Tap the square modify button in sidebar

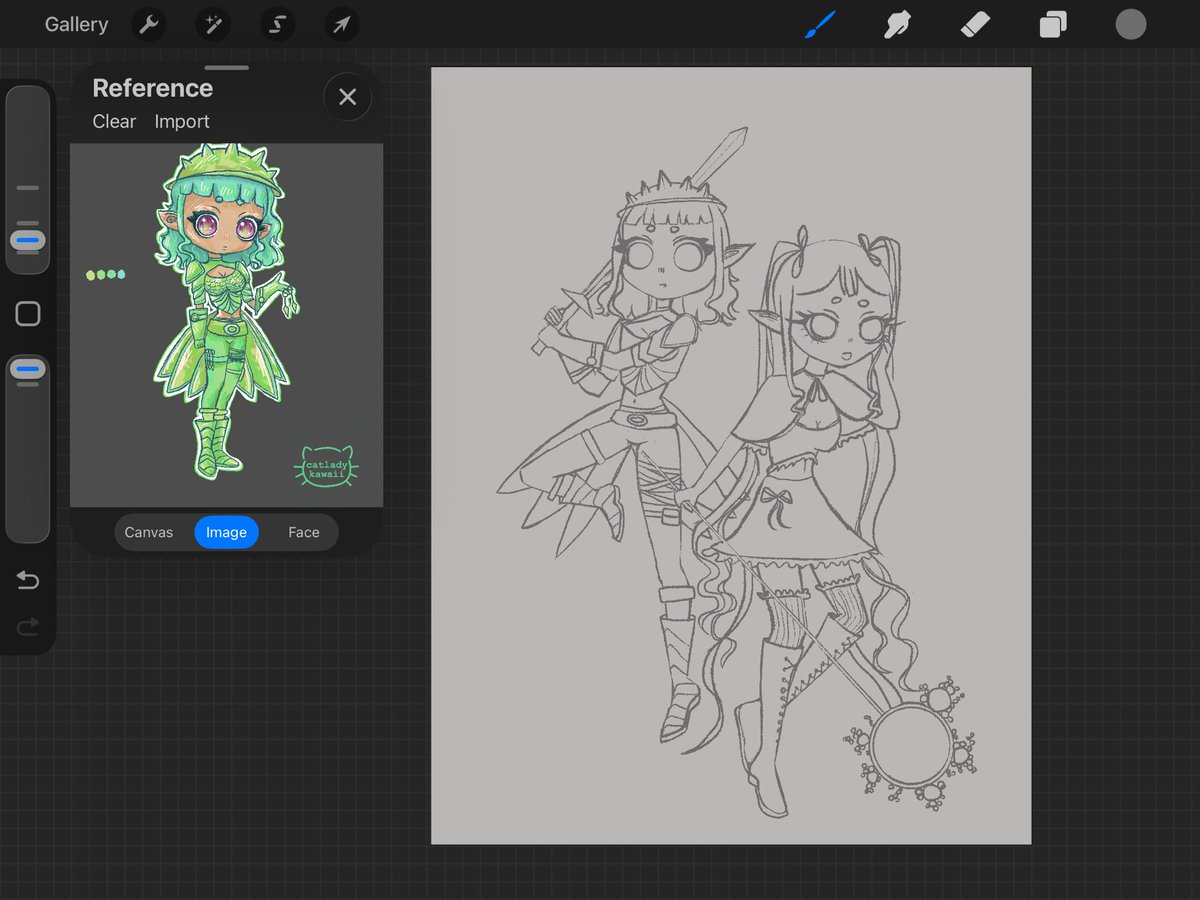pos(28,314)
